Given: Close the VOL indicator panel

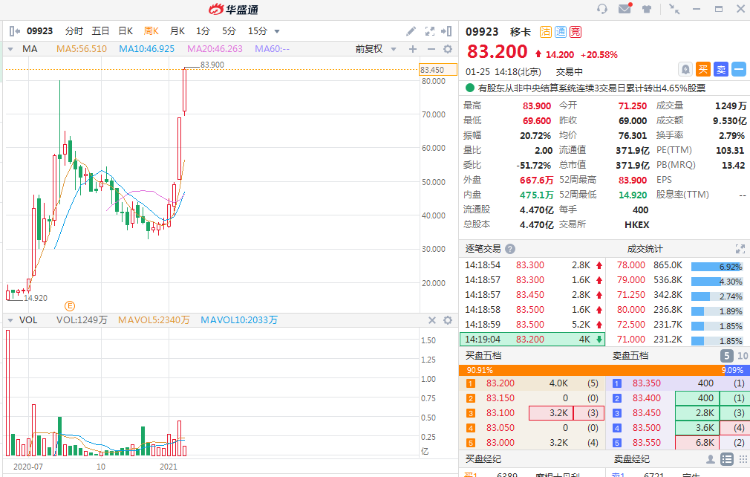Looking at the screenshot, I should click(x=432, y=320).
